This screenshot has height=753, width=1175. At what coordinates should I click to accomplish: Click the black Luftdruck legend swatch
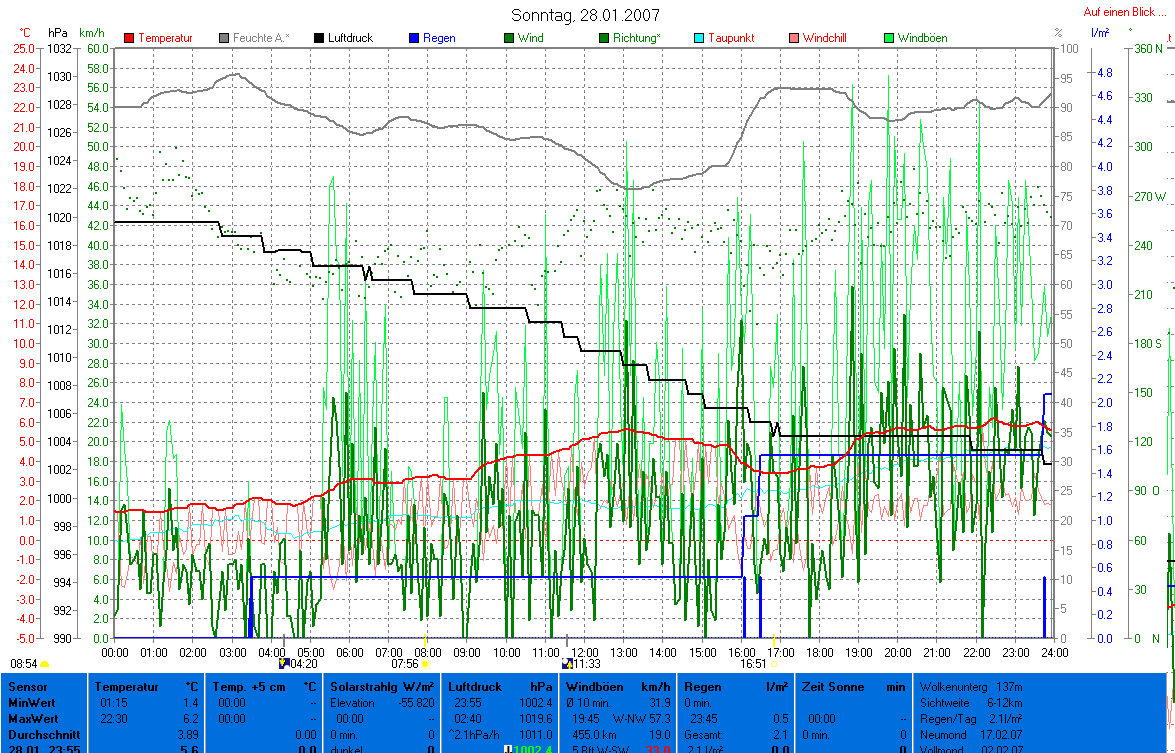pyautogui.click(x=319, y=38)
